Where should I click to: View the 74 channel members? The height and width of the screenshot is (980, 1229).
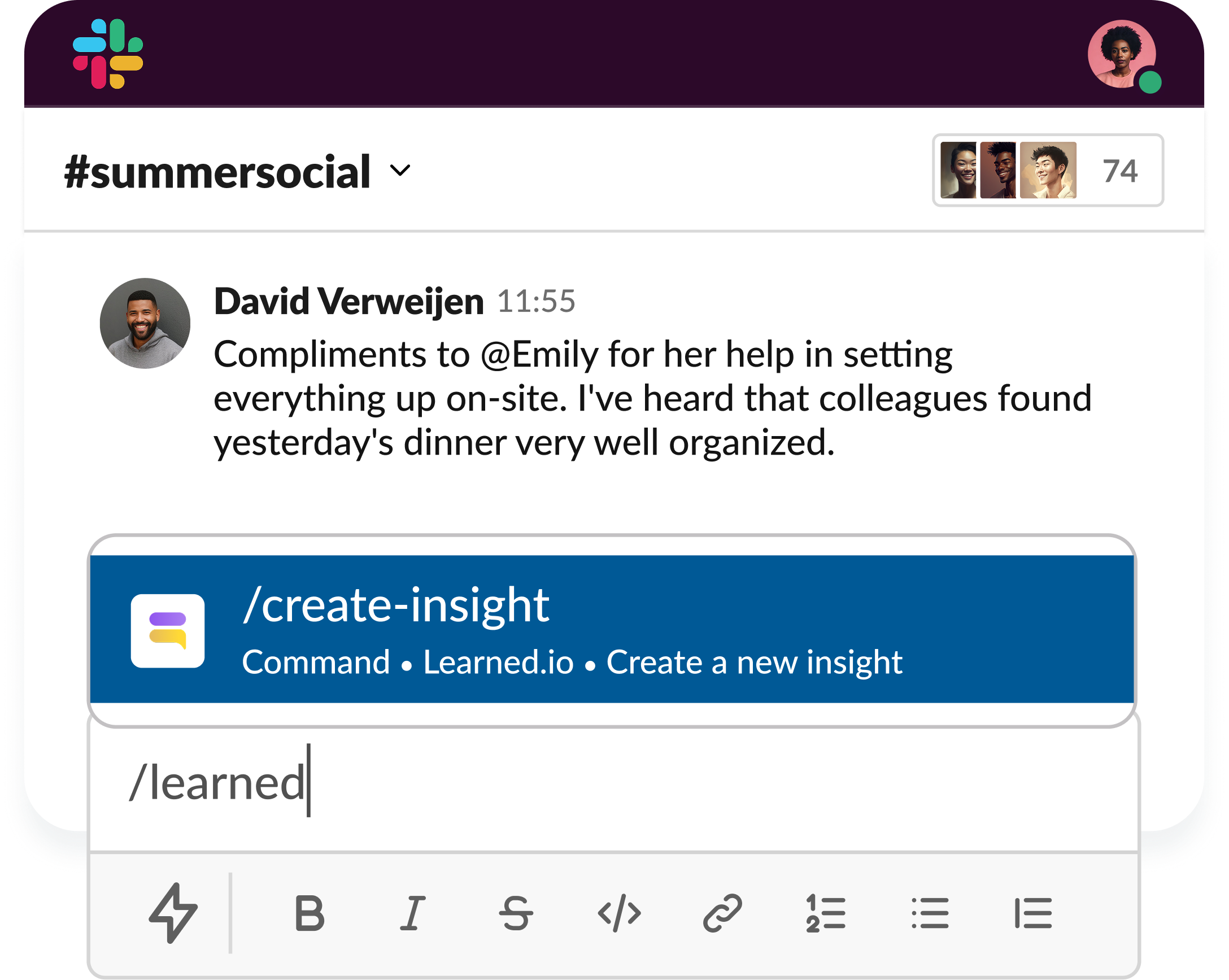1048,171
